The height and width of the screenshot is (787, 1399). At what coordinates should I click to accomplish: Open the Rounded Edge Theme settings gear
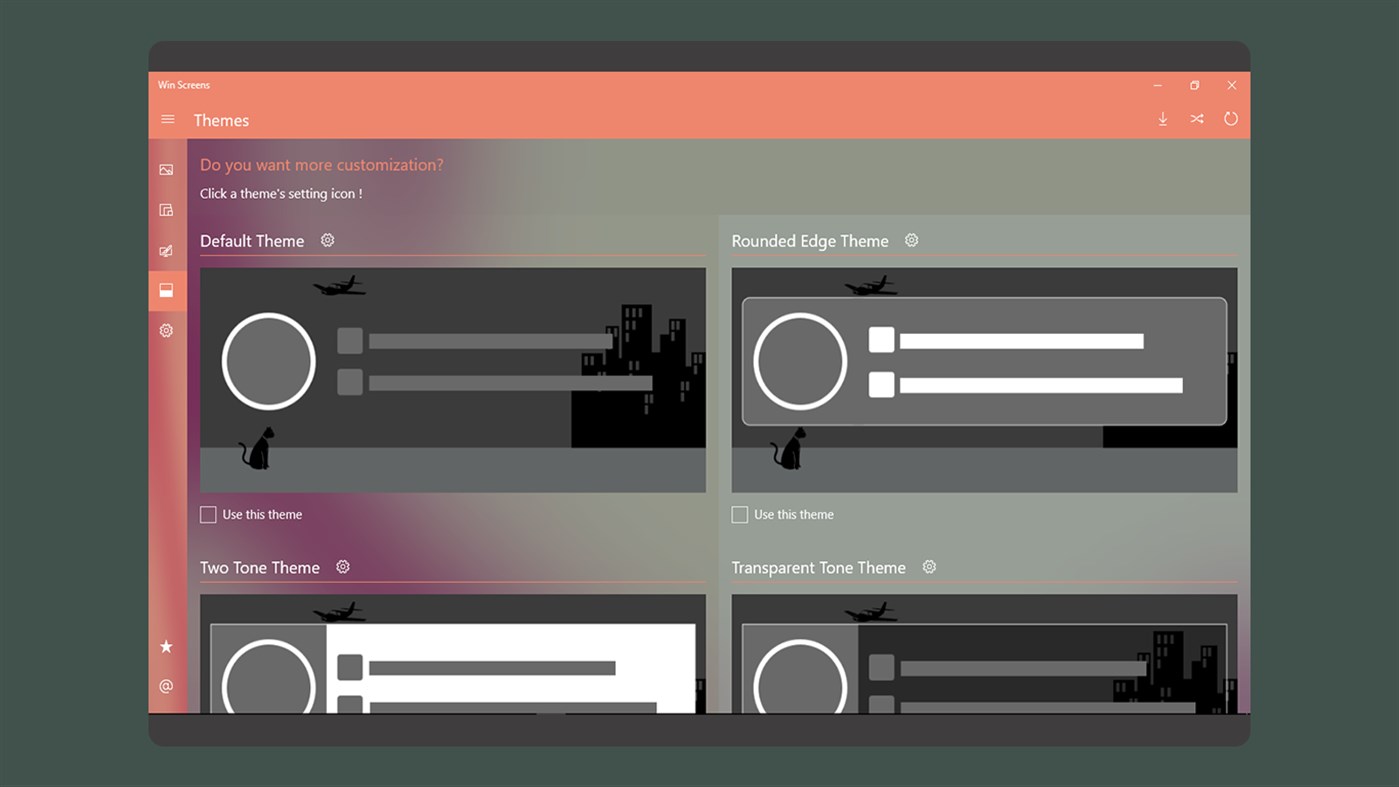pos(911,239)
